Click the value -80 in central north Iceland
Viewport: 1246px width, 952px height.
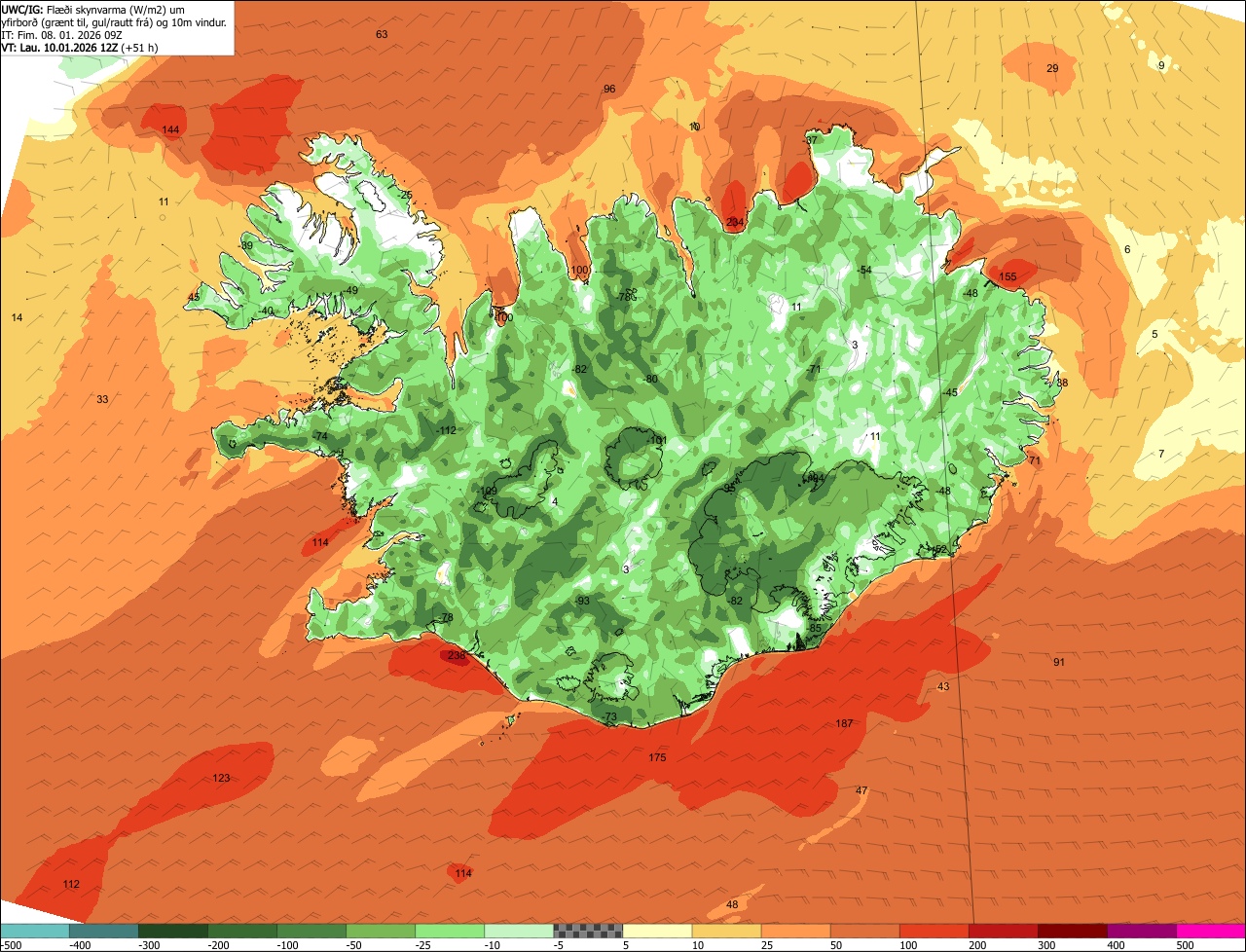coord(650,379)
